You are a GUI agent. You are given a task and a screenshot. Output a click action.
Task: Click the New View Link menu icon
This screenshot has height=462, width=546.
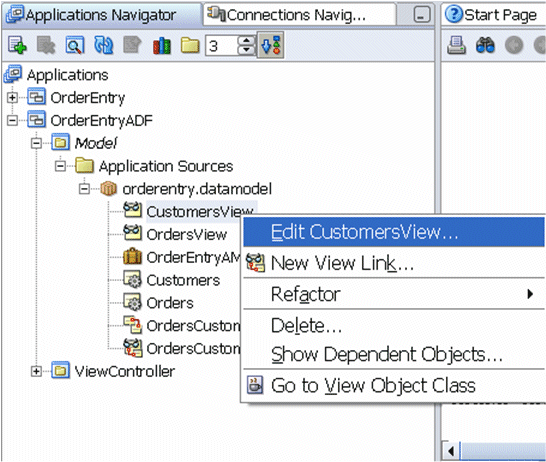pyautogui.click(x=255, y=263)
